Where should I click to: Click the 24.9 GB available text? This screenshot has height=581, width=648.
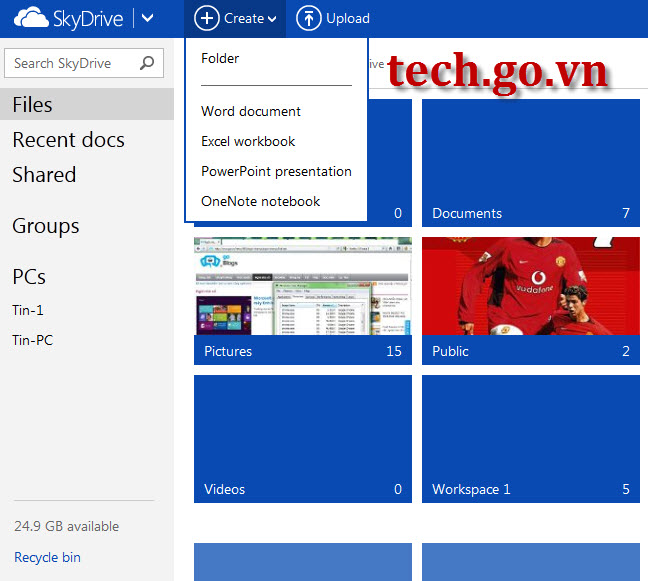click(x=67, y=526)
